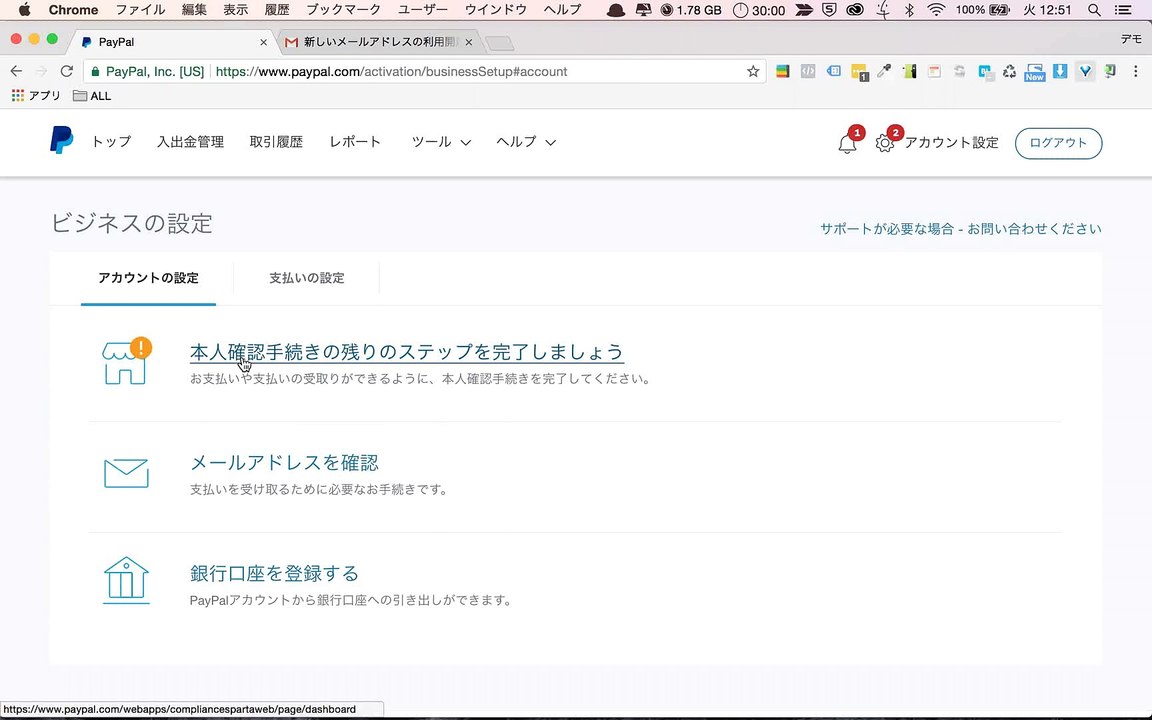
Task: Reload the page in Chrome
Action: pyautogui.click(x=67, y=71)
